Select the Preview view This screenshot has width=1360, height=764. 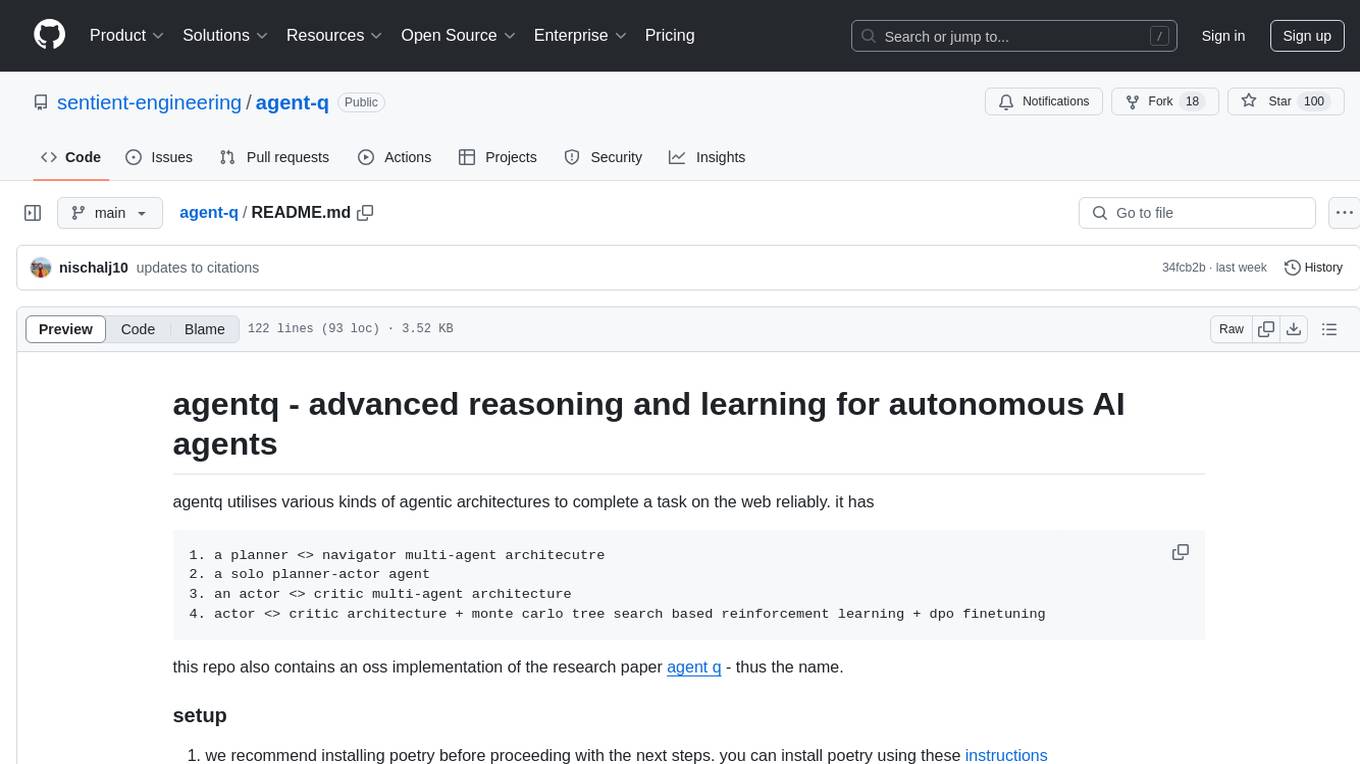pyautogui.click(x=66, y=329)
